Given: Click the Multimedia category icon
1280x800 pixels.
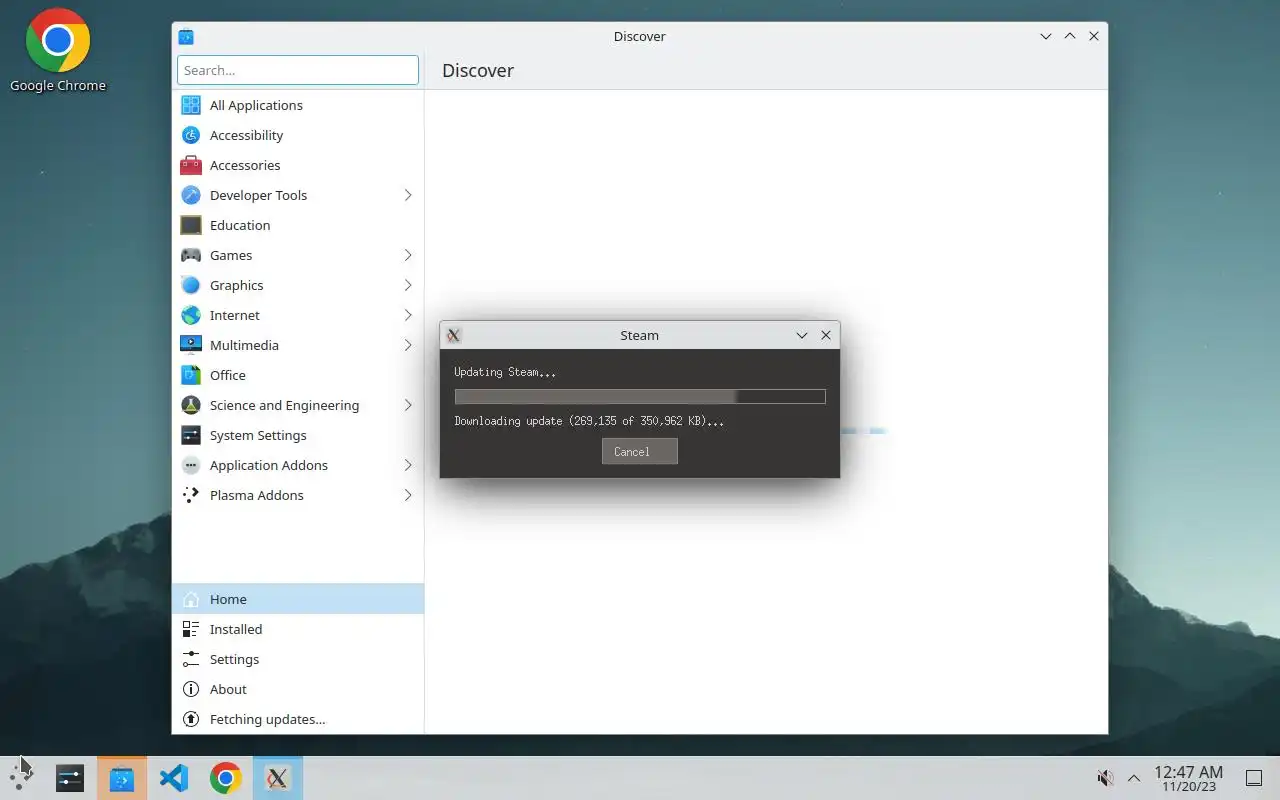Looking at the screenshot, I should pyautogui.click(x=191, y=345).
